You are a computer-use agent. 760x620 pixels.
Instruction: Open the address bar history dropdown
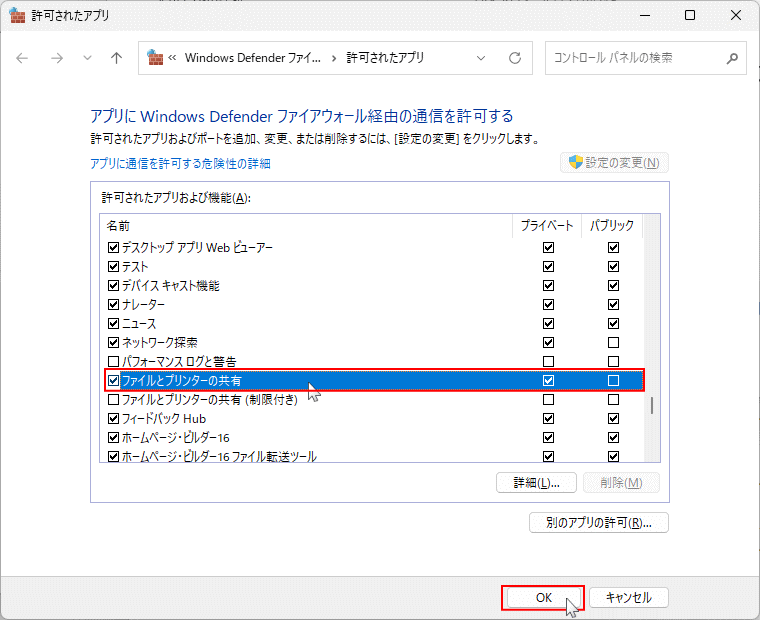481,58
